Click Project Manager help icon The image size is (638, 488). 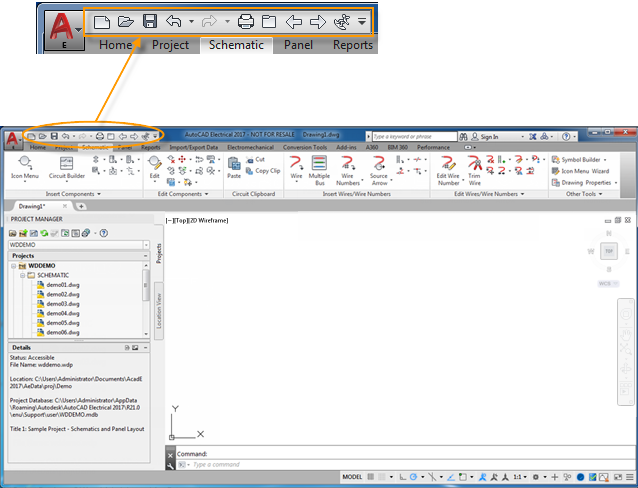click(x=104, y=233)
